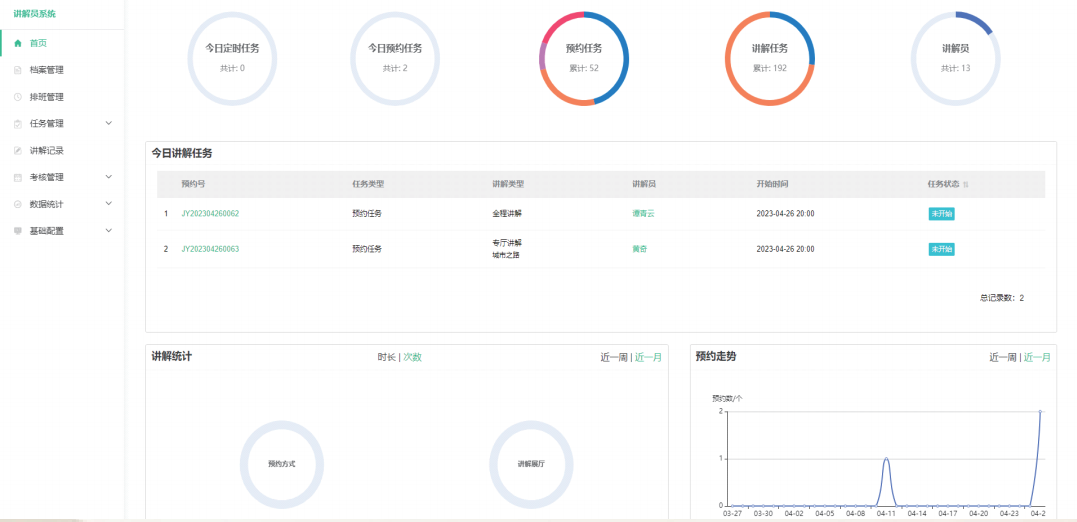
Task: Switch 讲解统计 to 时长 view
Action: tap(386, 357)
